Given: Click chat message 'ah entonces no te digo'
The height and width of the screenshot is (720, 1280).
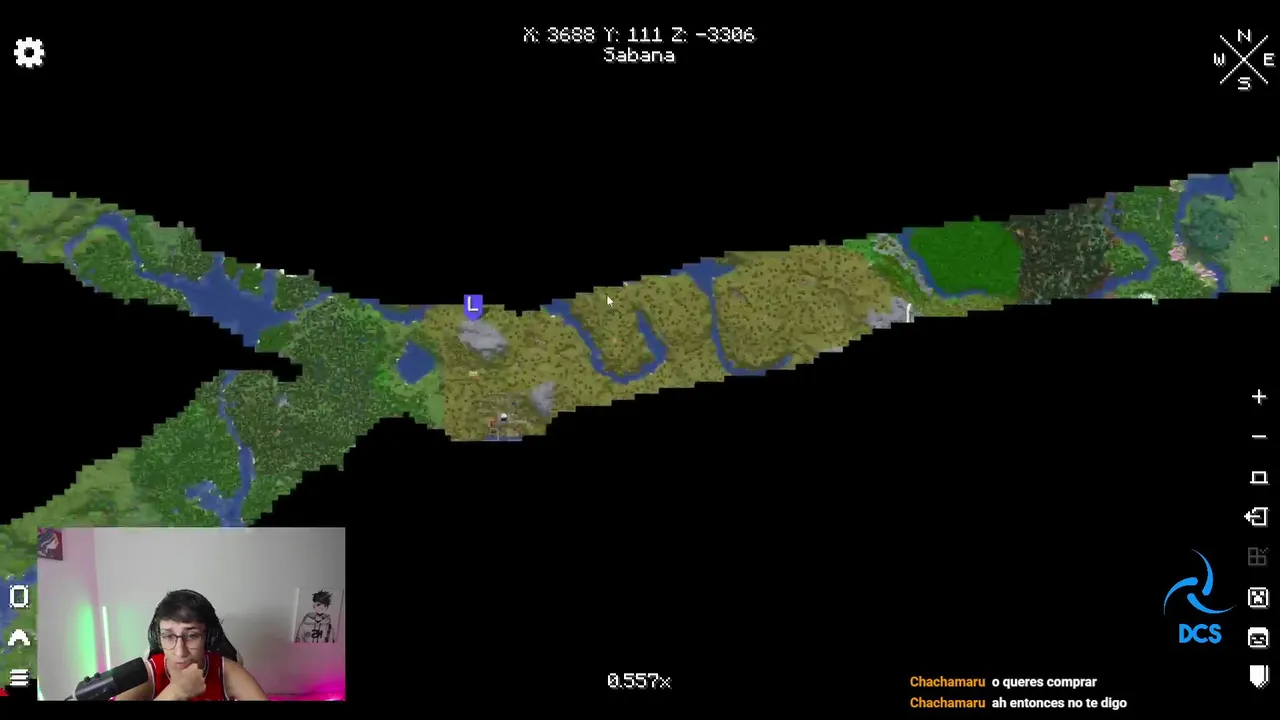Looking at the screenshot, I should (x=1059, y=703).
